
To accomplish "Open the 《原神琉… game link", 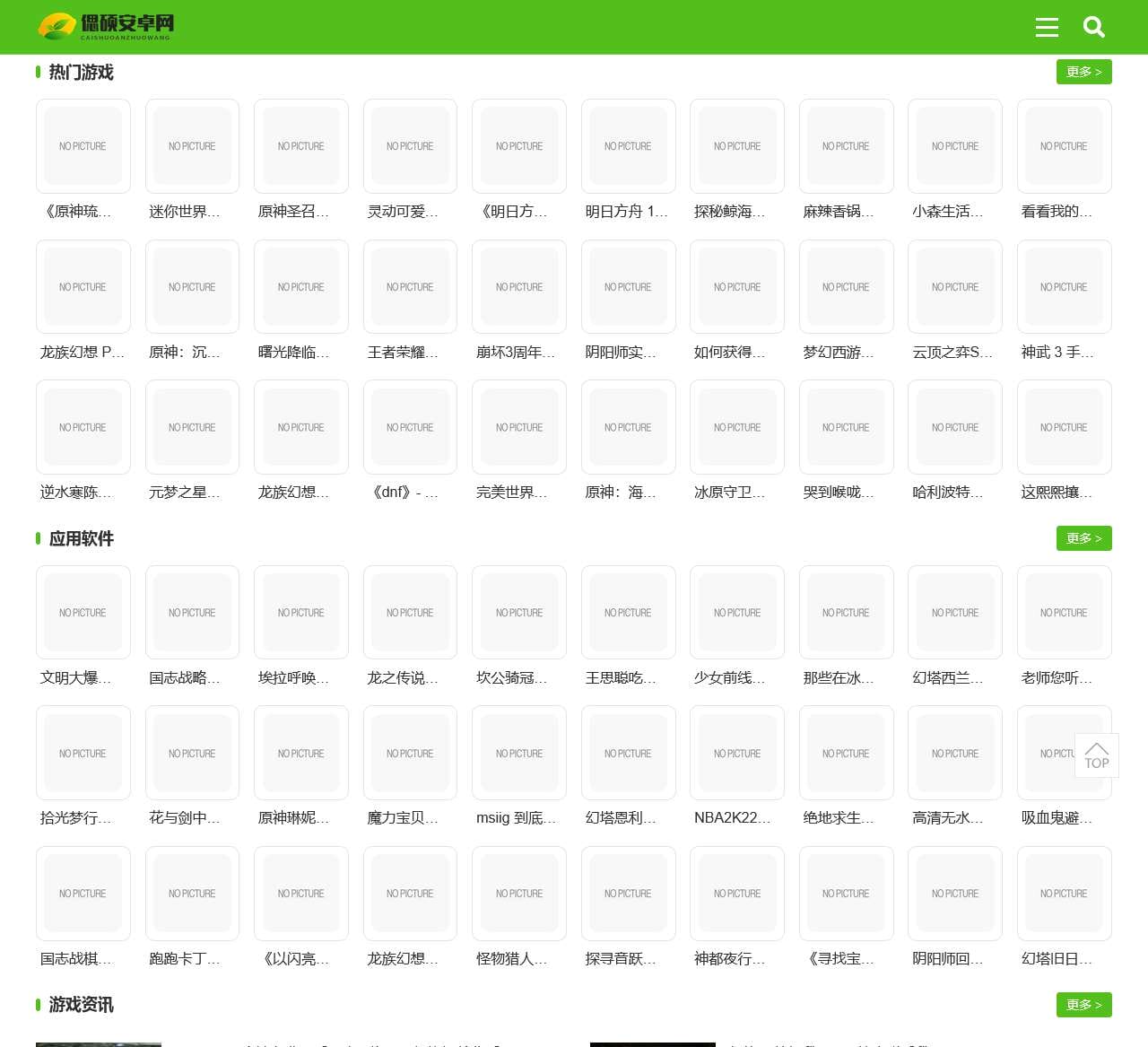I will (x=76, y=212).
